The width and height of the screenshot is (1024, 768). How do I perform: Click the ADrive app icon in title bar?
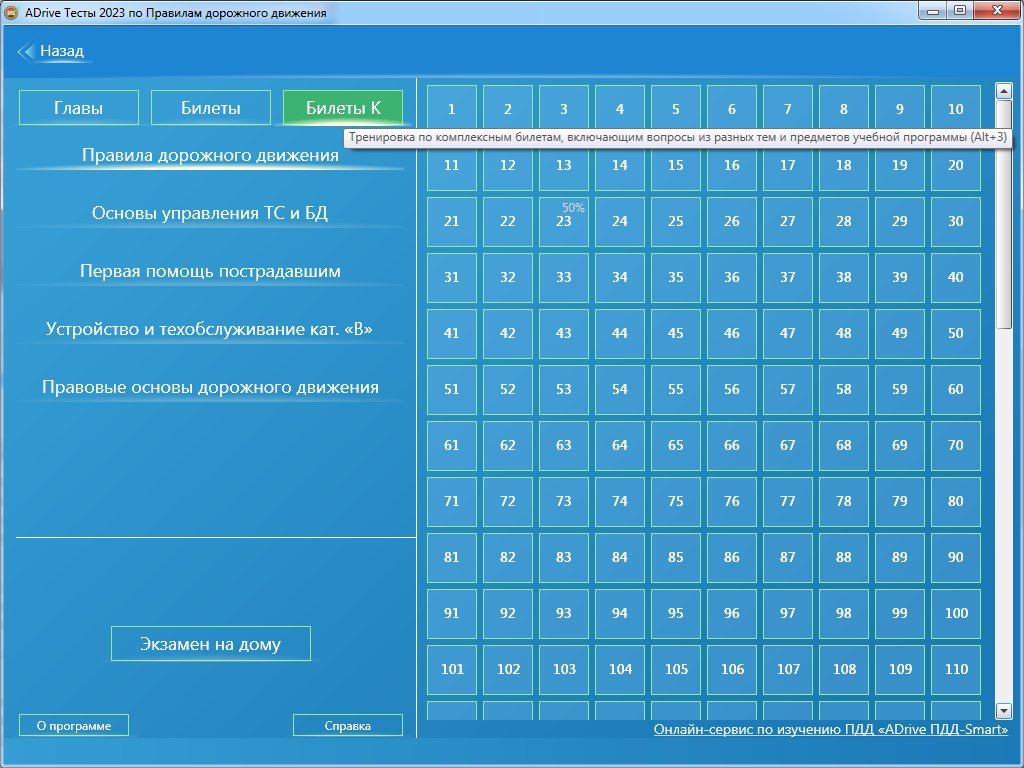coord(12,12)
